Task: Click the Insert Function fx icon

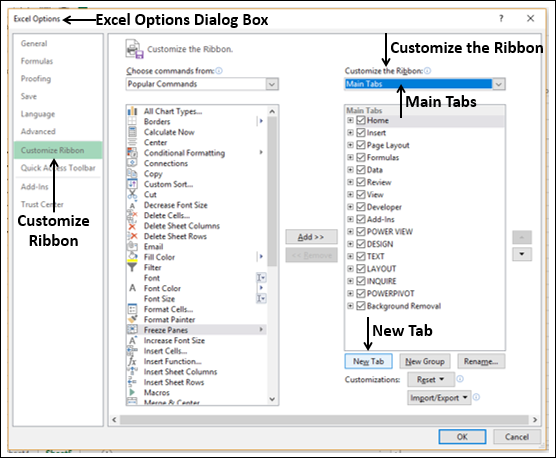Action: click(x=132, y=361)
